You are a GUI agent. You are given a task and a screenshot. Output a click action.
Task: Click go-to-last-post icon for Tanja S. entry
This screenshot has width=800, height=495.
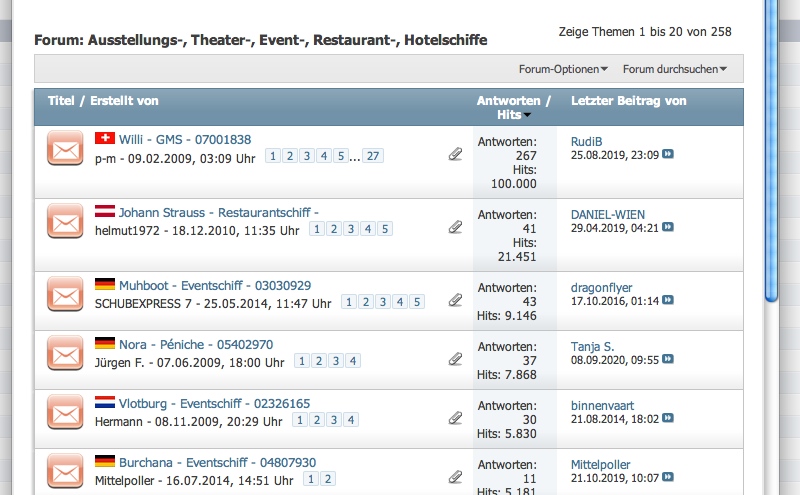668,359
